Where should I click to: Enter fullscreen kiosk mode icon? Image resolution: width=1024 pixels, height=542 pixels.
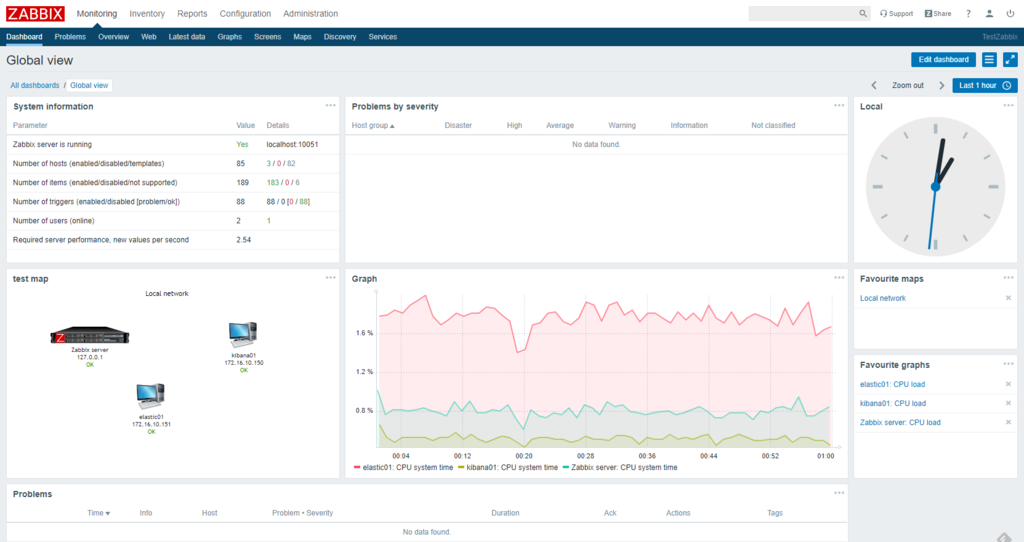pyautogui.click(x=1010, y=59)
